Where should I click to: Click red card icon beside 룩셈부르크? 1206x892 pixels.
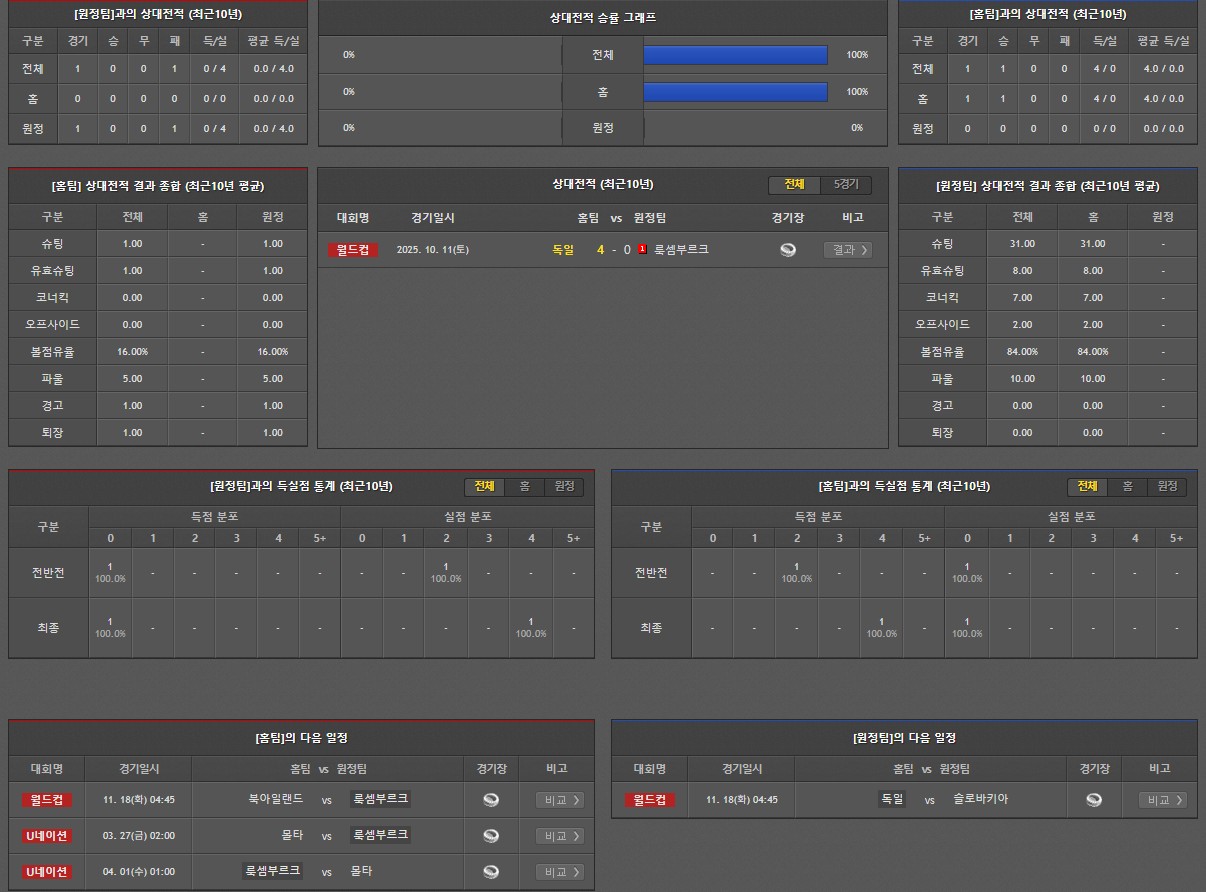(642, 249)
